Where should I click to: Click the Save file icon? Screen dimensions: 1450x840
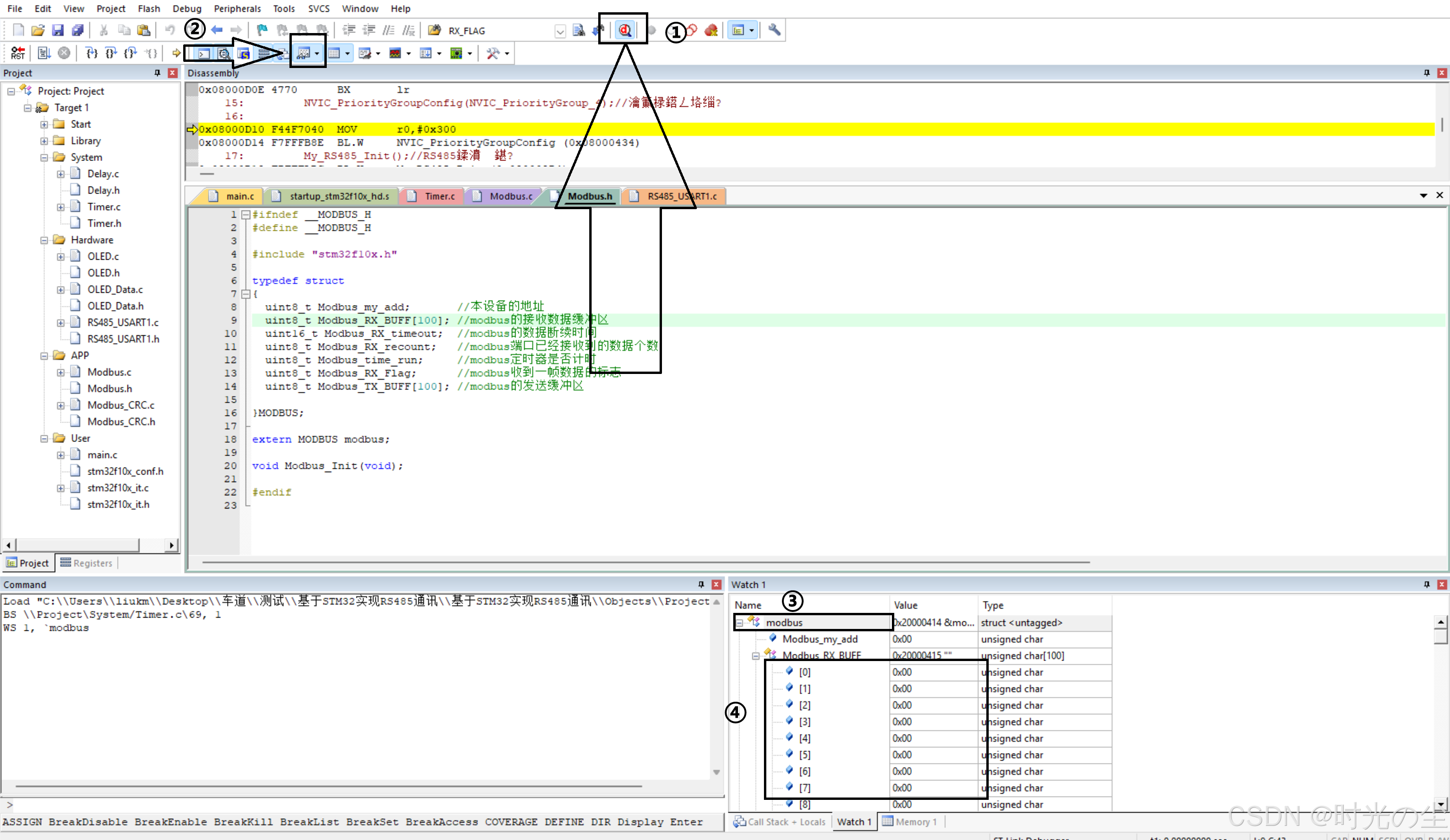pyautogui.click(x=58, y=31)
